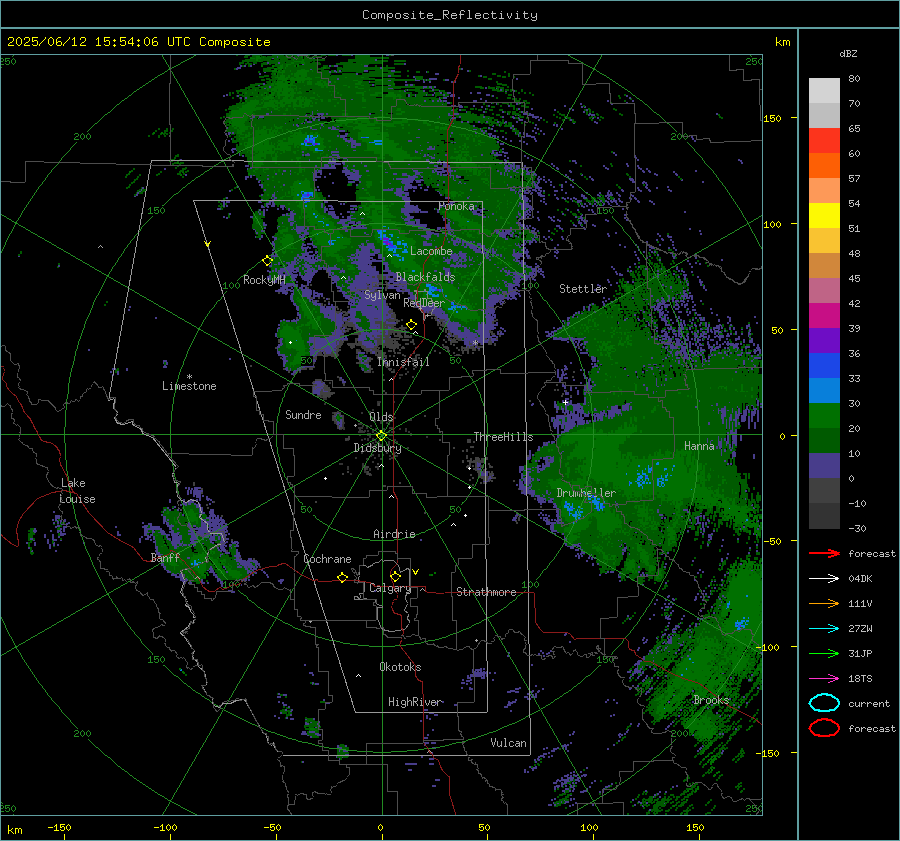Viewport: 900px width, 841px height.
Task: Click the Olds label
Action: pos(381,416)
